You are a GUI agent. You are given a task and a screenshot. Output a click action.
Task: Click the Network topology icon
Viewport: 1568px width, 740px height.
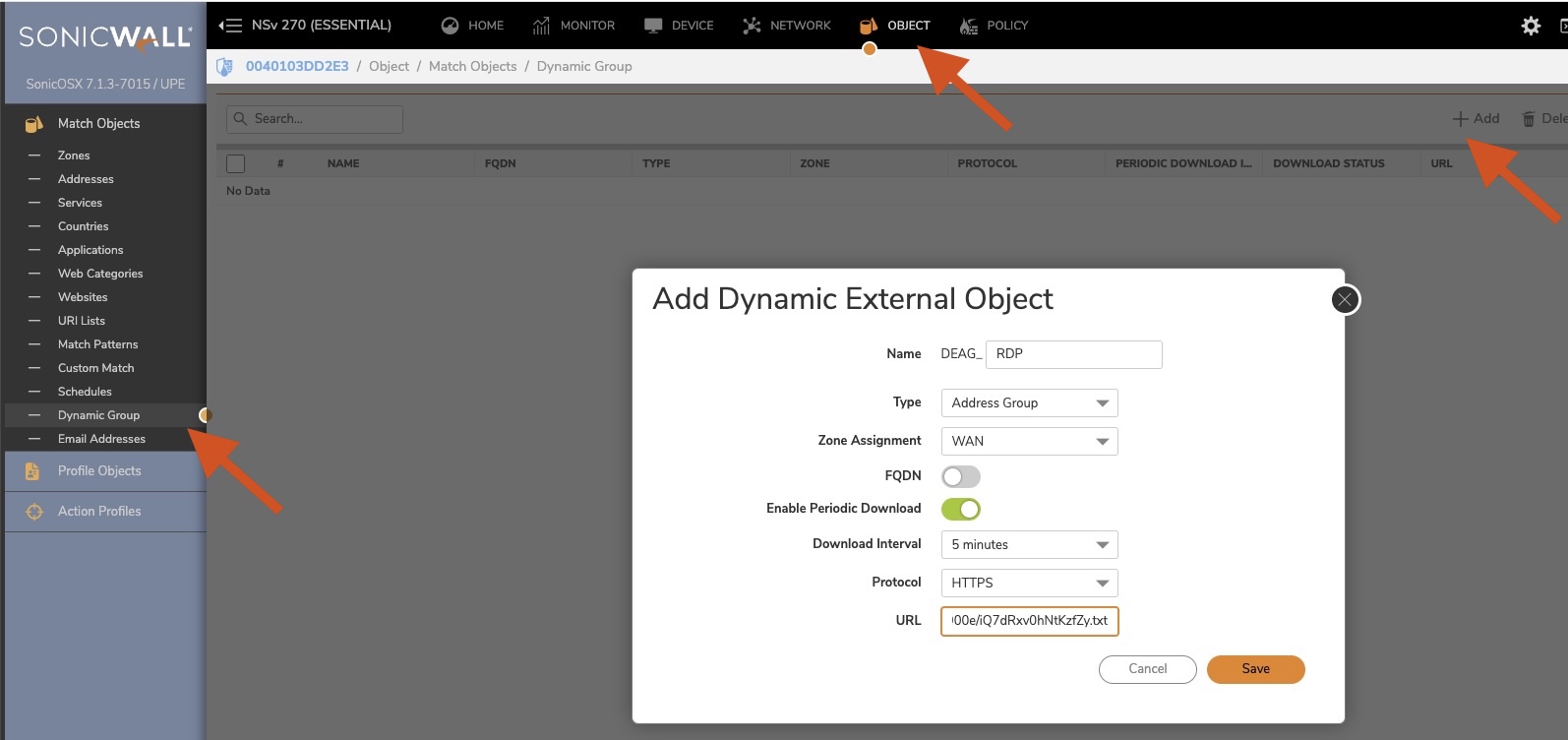point(752,26)
